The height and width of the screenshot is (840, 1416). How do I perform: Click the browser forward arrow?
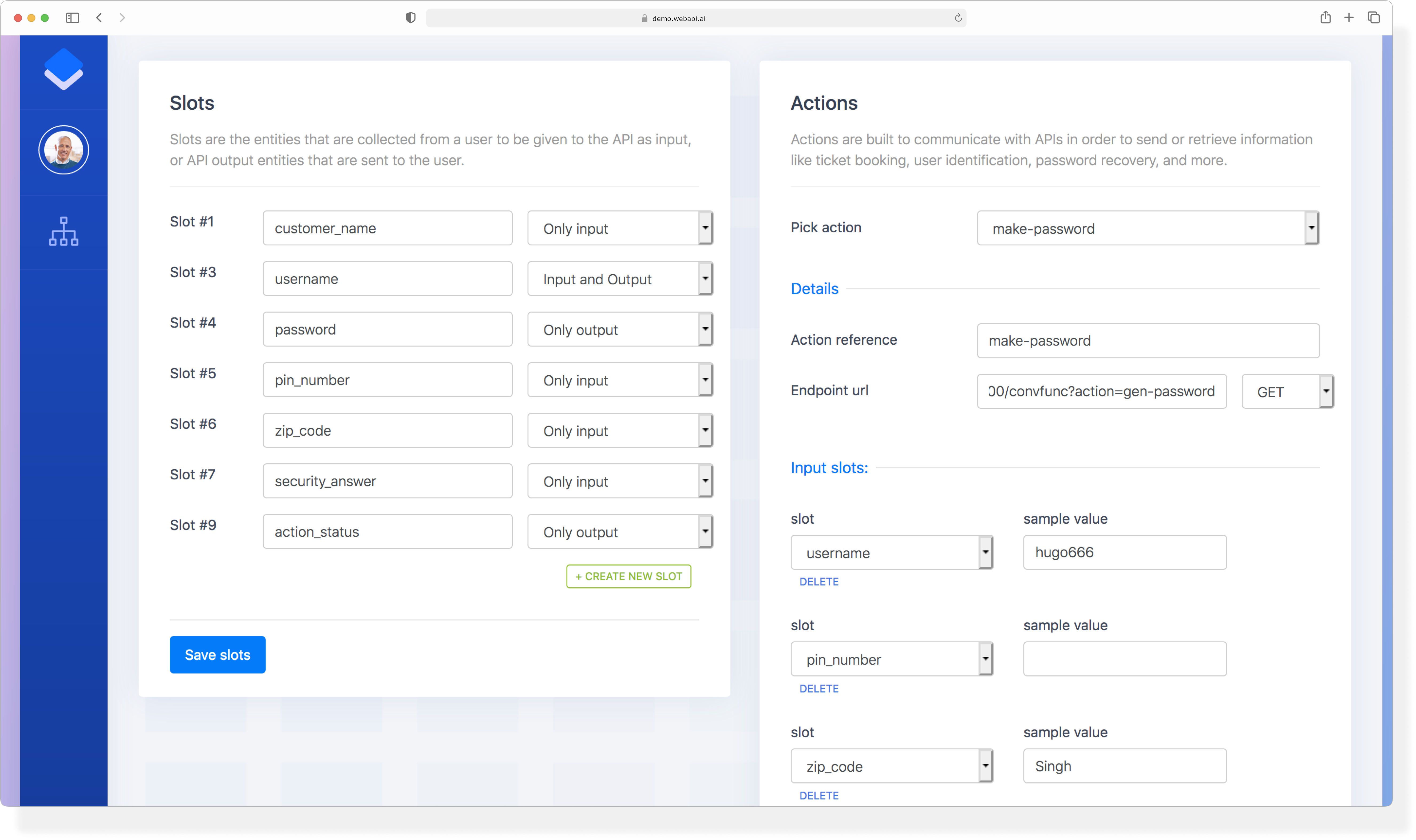pos(122,18)
